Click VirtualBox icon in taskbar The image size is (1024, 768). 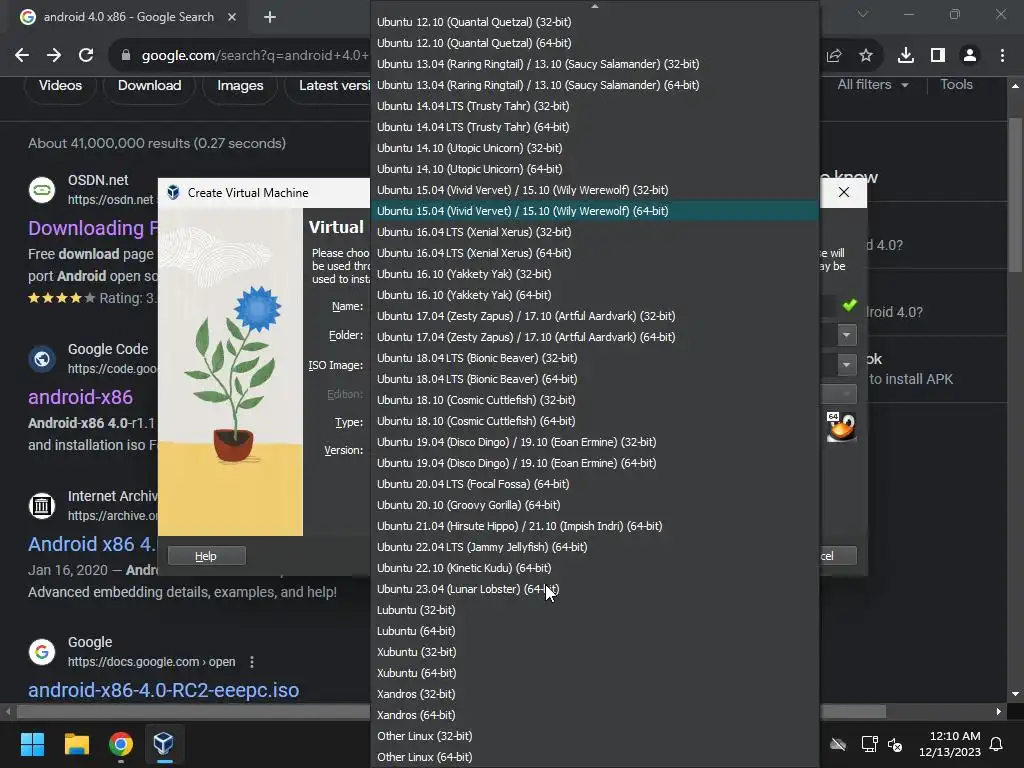point(163,744)
